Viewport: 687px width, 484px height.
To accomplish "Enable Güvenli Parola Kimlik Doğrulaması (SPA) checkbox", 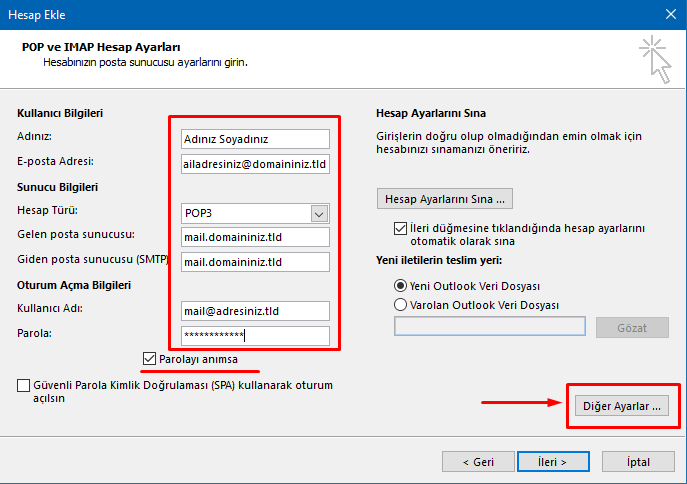I will [x=23, y=385].
